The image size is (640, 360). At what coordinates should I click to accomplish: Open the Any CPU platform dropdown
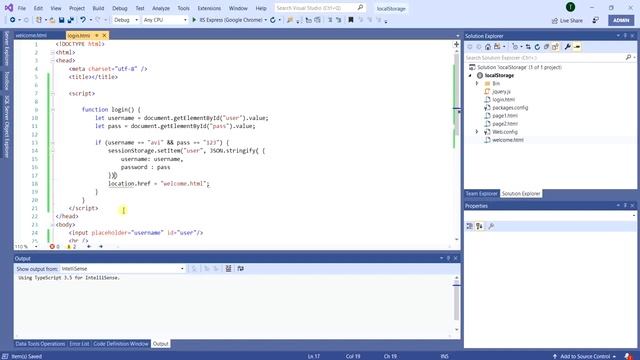coord(165,20)
